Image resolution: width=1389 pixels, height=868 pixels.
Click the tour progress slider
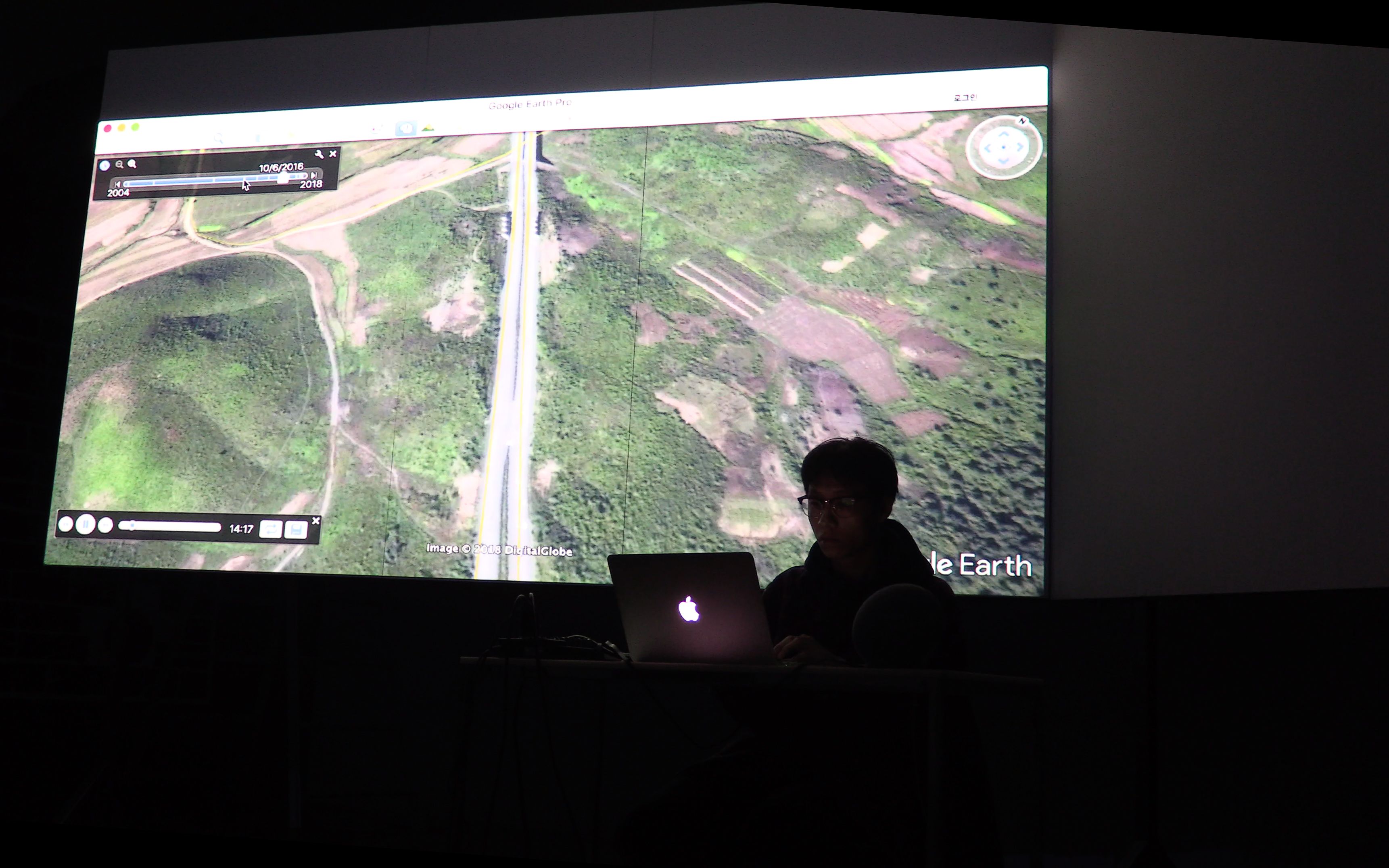pyautogui.click(x=170, y=526)
